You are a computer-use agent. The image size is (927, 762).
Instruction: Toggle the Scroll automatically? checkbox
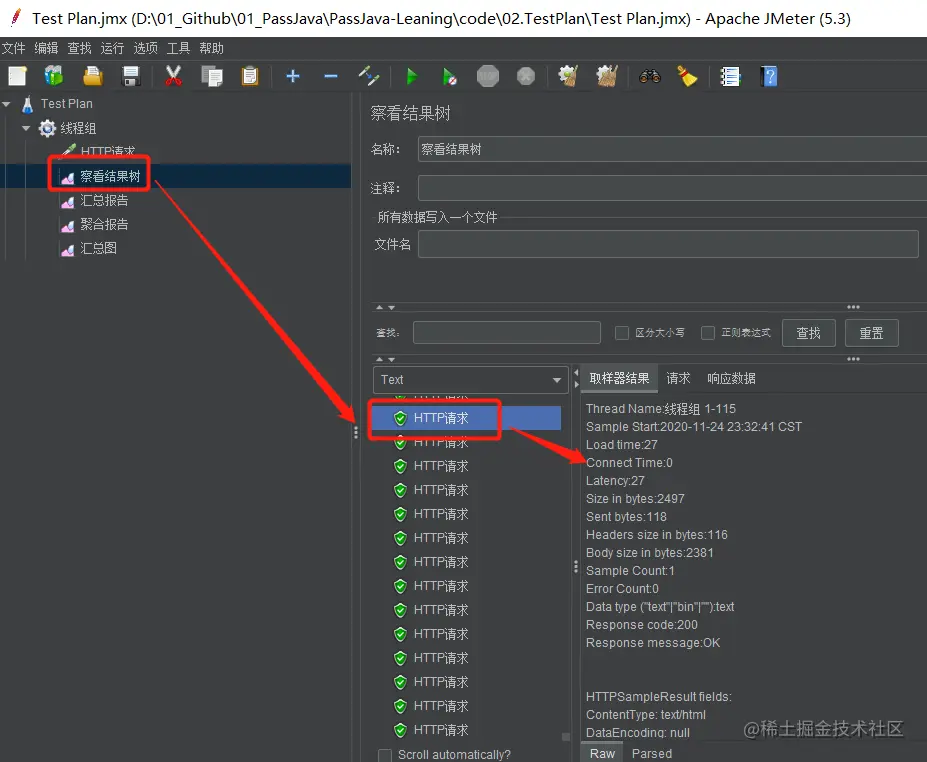coord(385,755)
